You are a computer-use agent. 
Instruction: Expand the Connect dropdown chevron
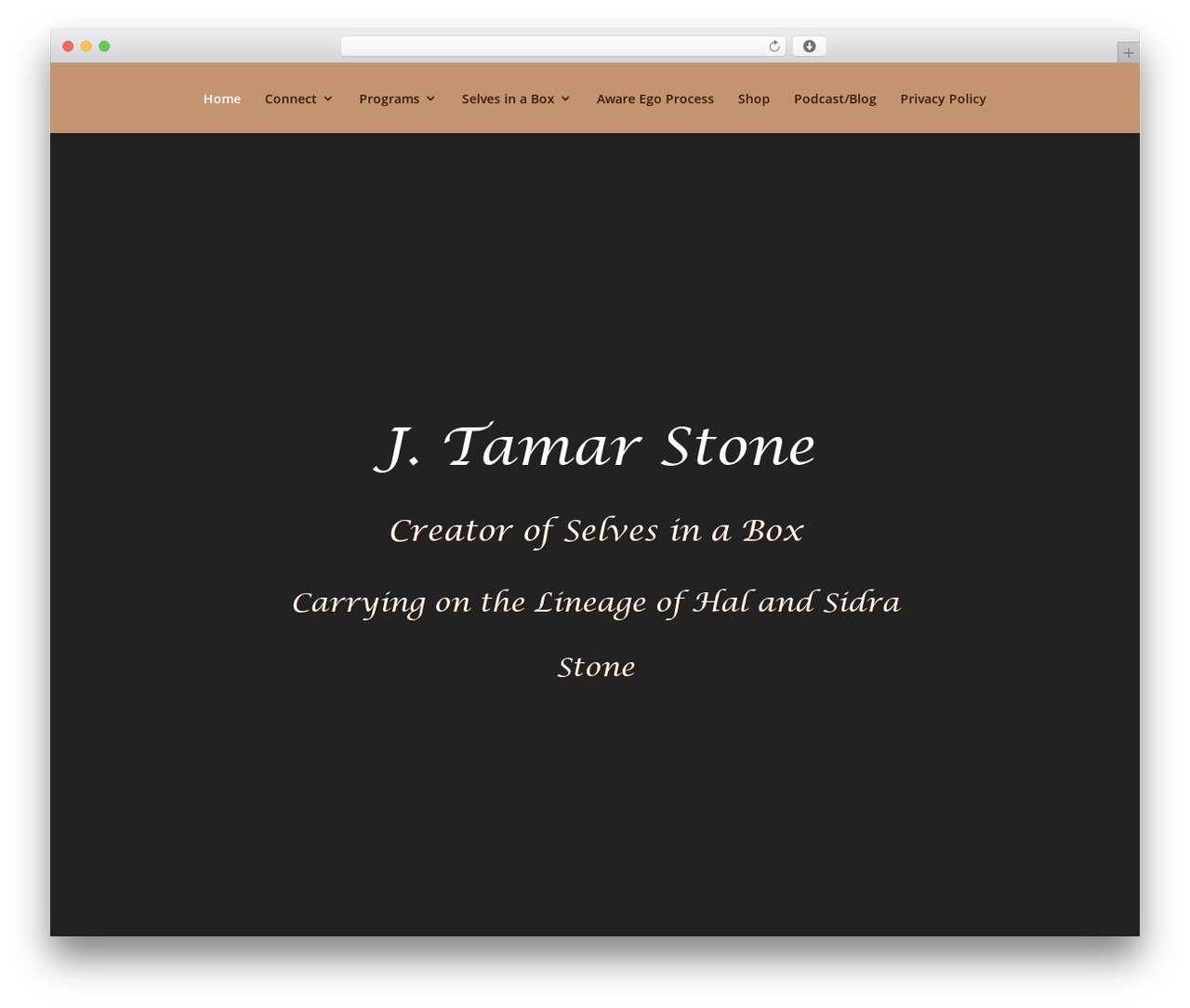[x=328, y=99]
